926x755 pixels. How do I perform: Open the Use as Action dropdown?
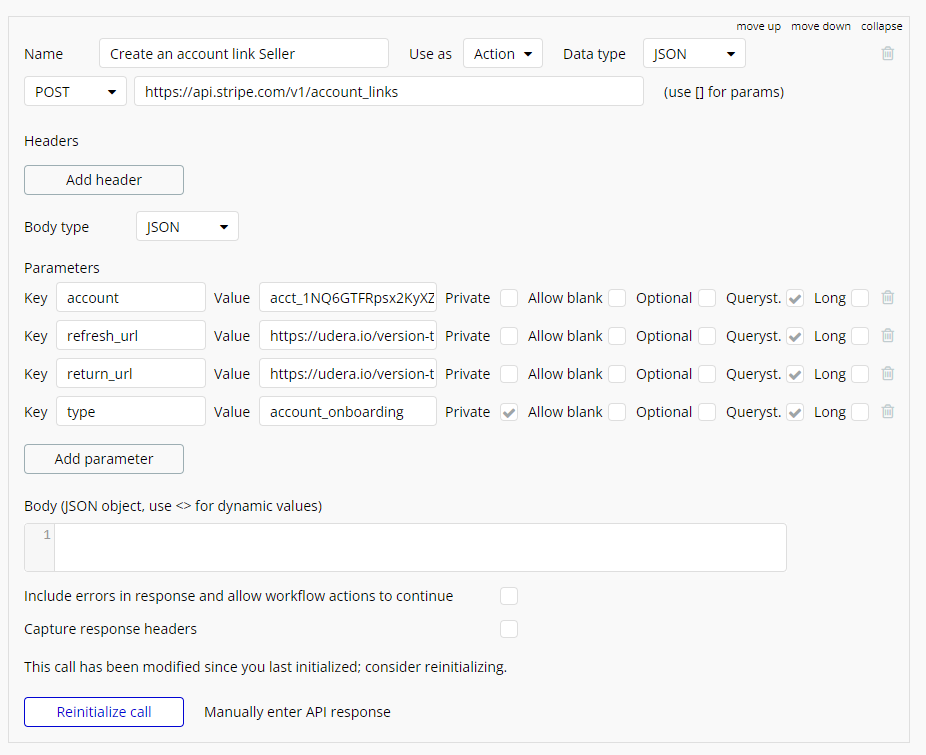502,54
